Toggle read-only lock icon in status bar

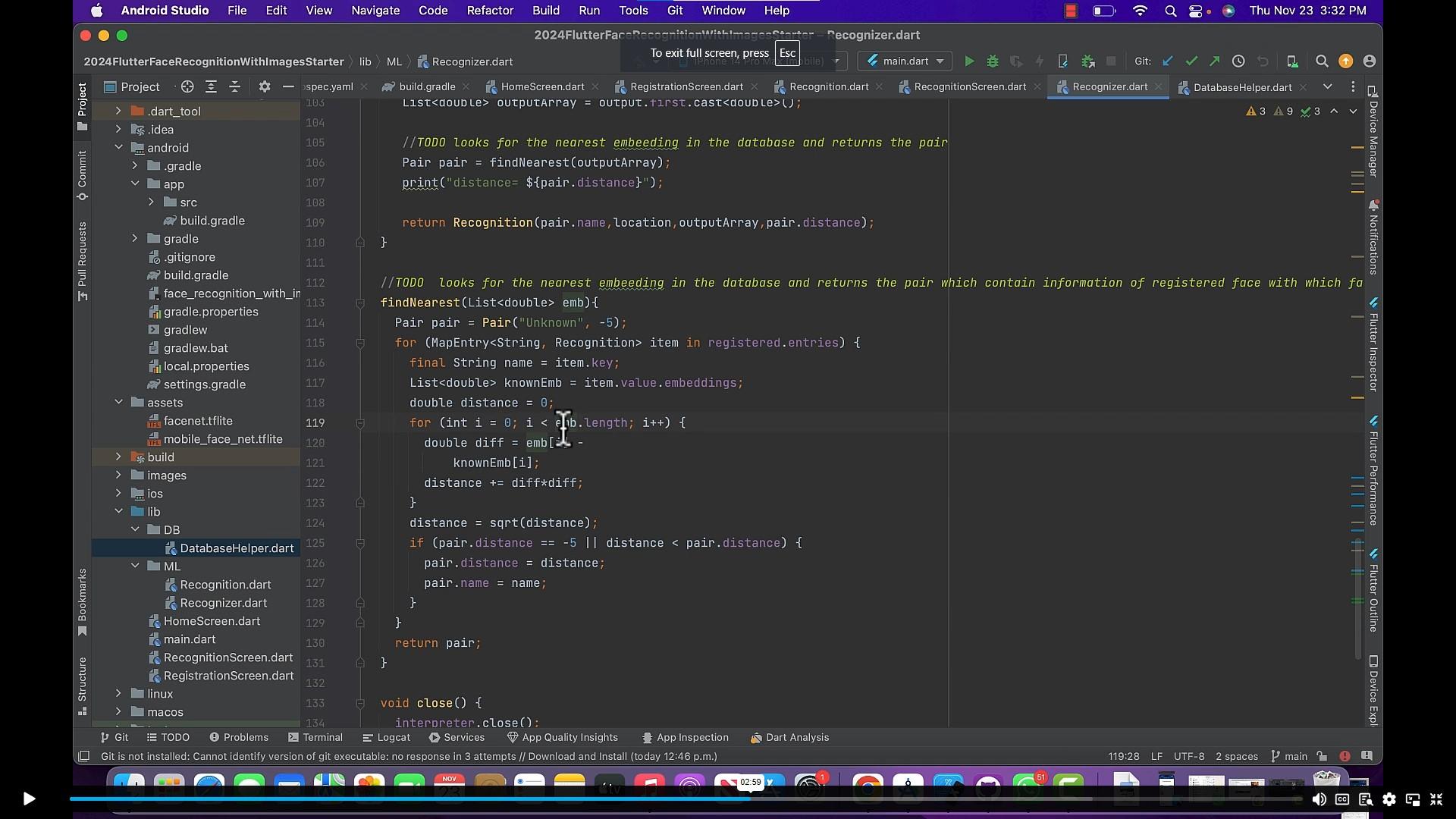click(1323, 756)
